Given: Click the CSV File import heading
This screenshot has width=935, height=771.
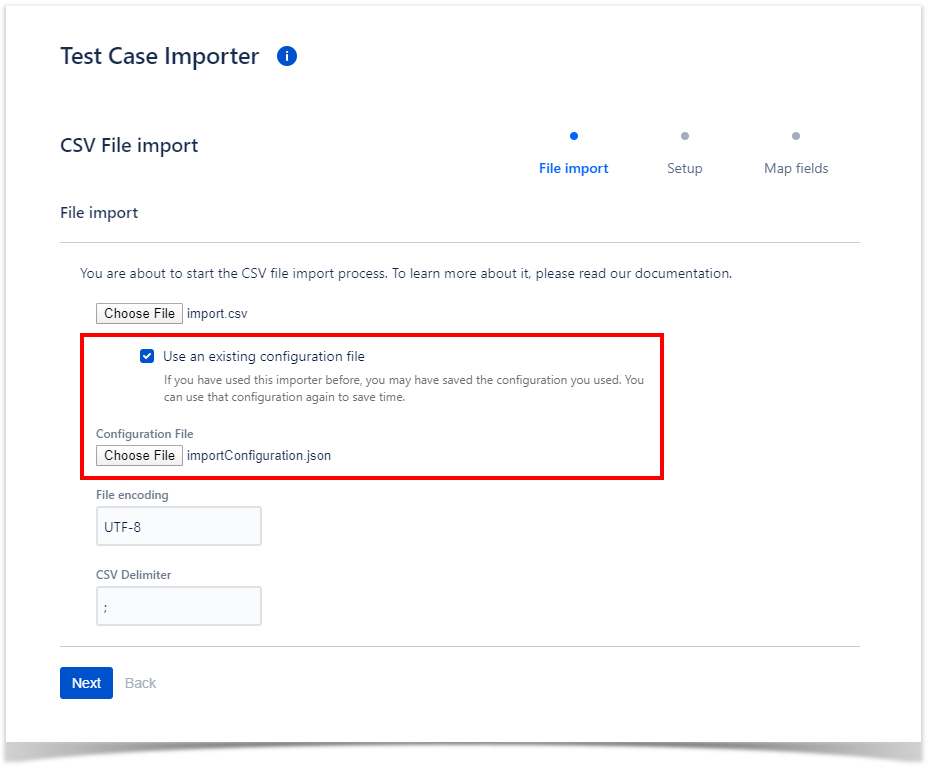Looking at the screenshot, I should (129, 145).
